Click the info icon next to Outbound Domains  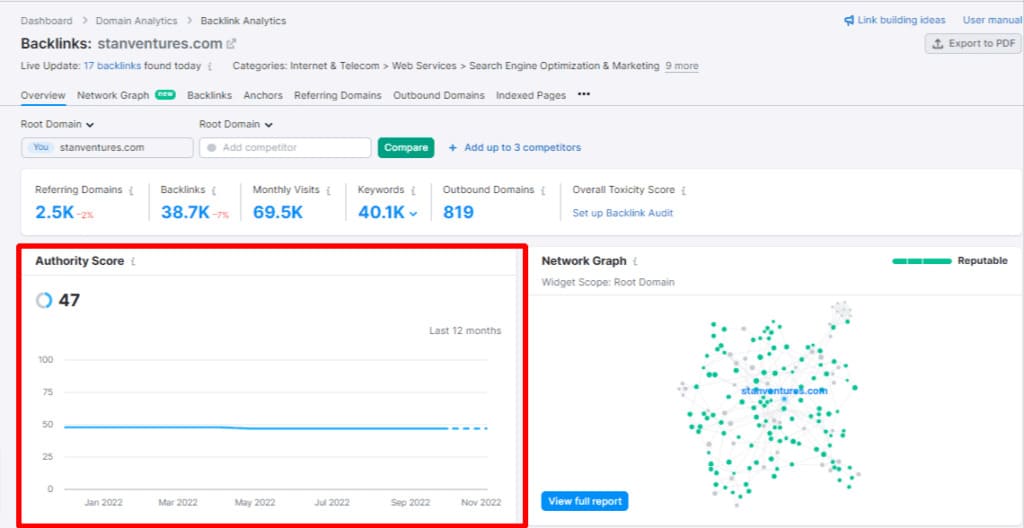point(543,191)
